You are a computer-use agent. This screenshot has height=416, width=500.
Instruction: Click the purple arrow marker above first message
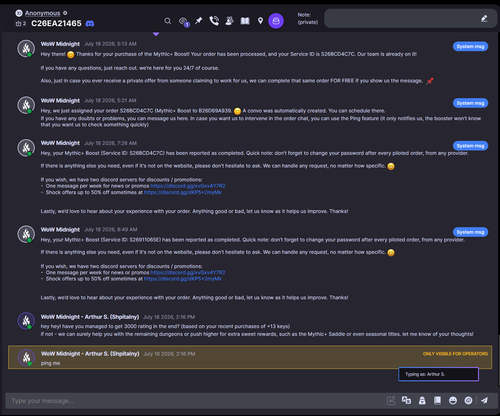[156, 34]
